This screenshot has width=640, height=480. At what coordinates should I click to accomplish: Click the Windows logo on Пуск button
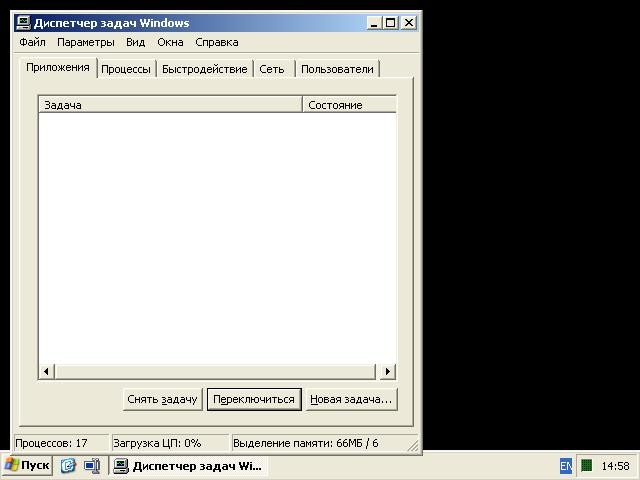[x=11, y=465]
